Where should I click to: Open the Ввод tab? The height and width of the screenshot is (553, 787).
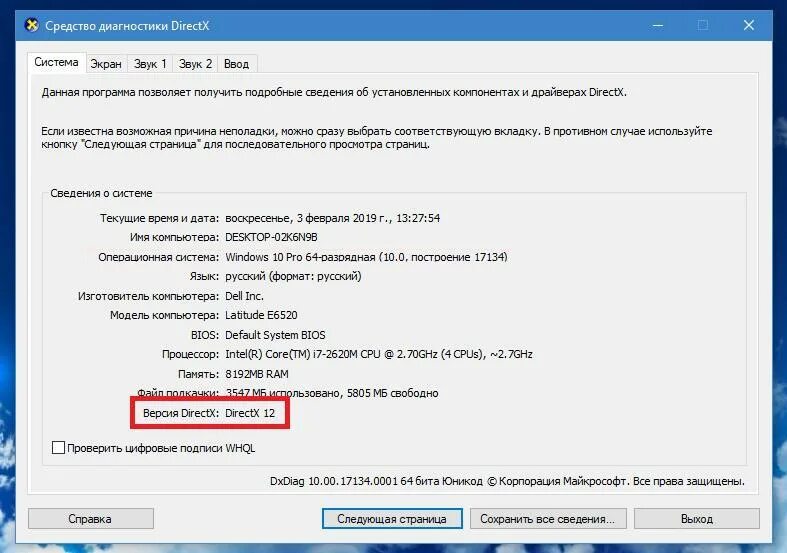point(236,64)
